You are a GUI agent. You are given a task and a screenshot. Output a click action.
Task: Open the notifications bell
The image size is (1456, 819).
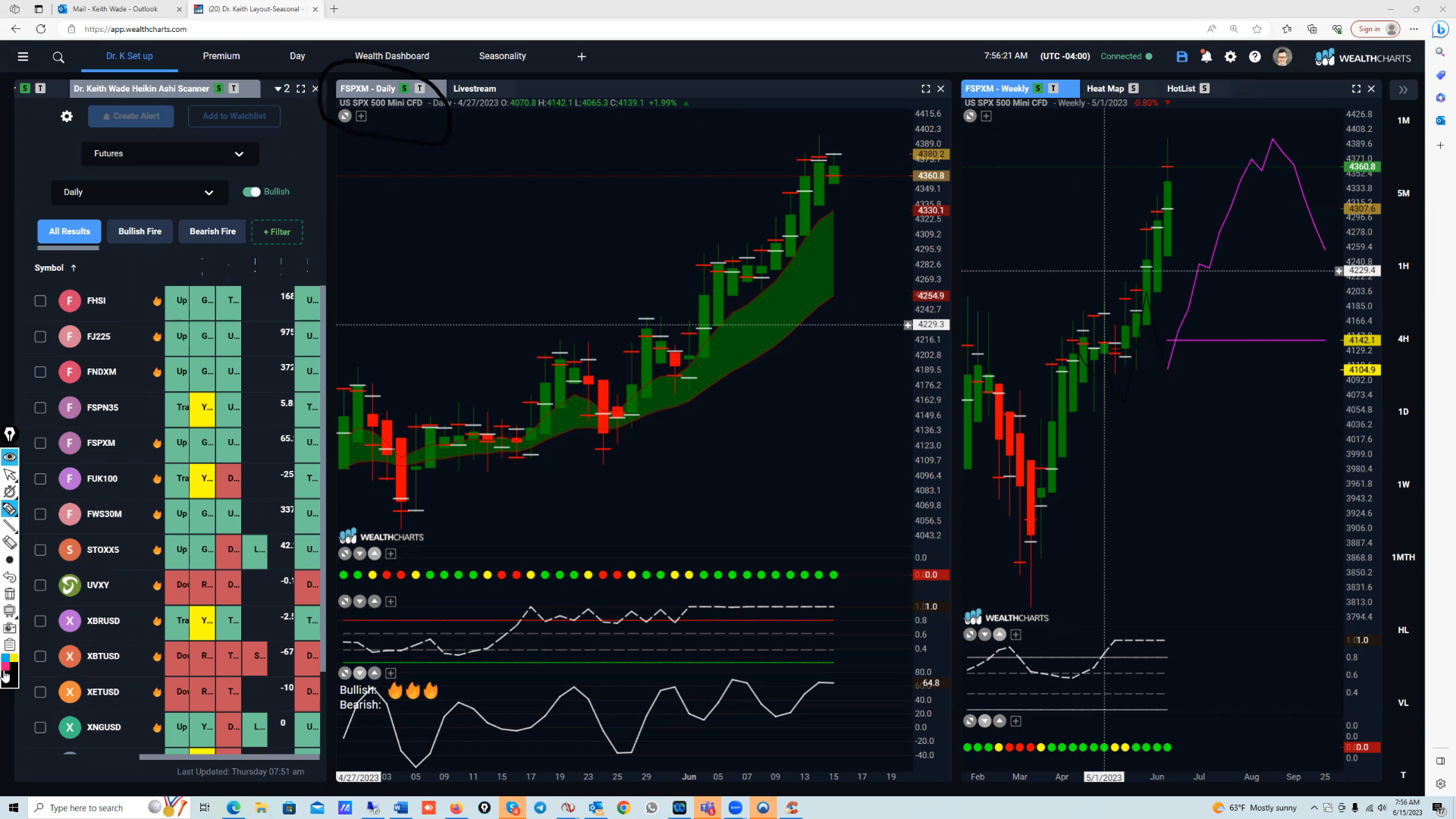[1206, 56]
